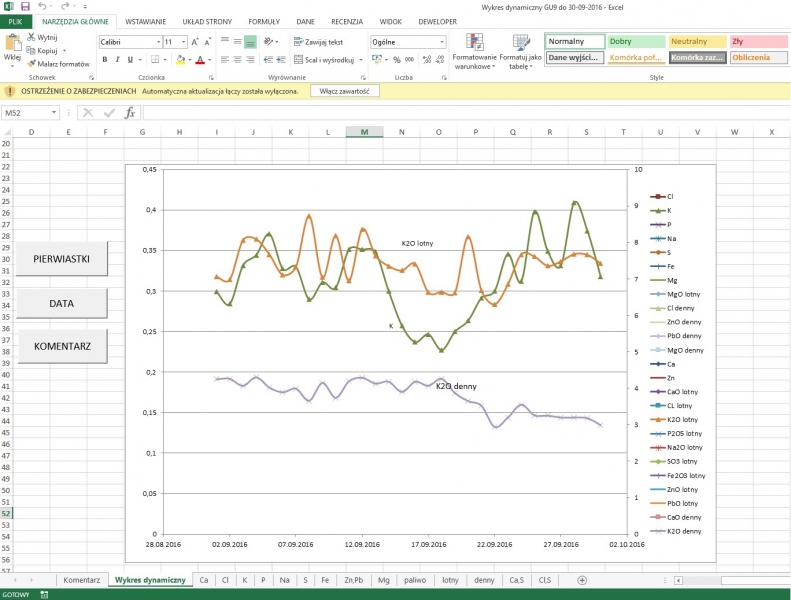Click Włącz zawartość in the security warning
Screen dimensions: 791x600
click(346, 91)
